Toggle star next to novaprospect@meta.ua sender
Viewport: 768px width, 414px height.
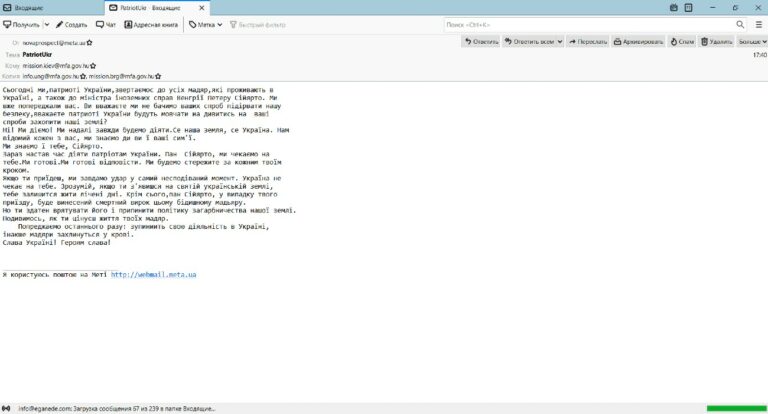(90, 43)
